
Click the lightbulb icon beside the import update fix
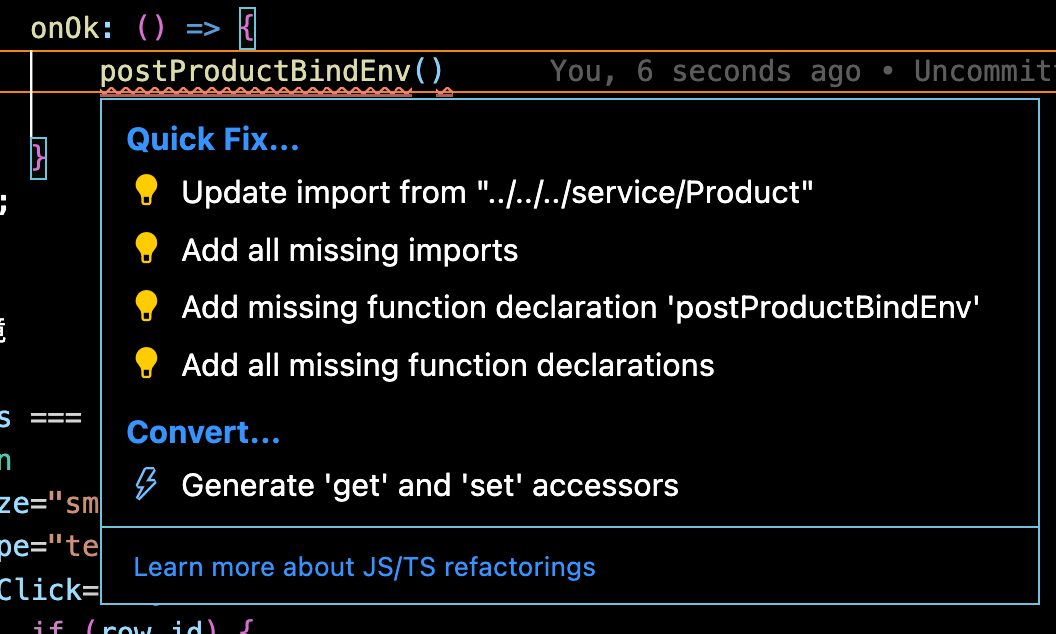point(146,191)
